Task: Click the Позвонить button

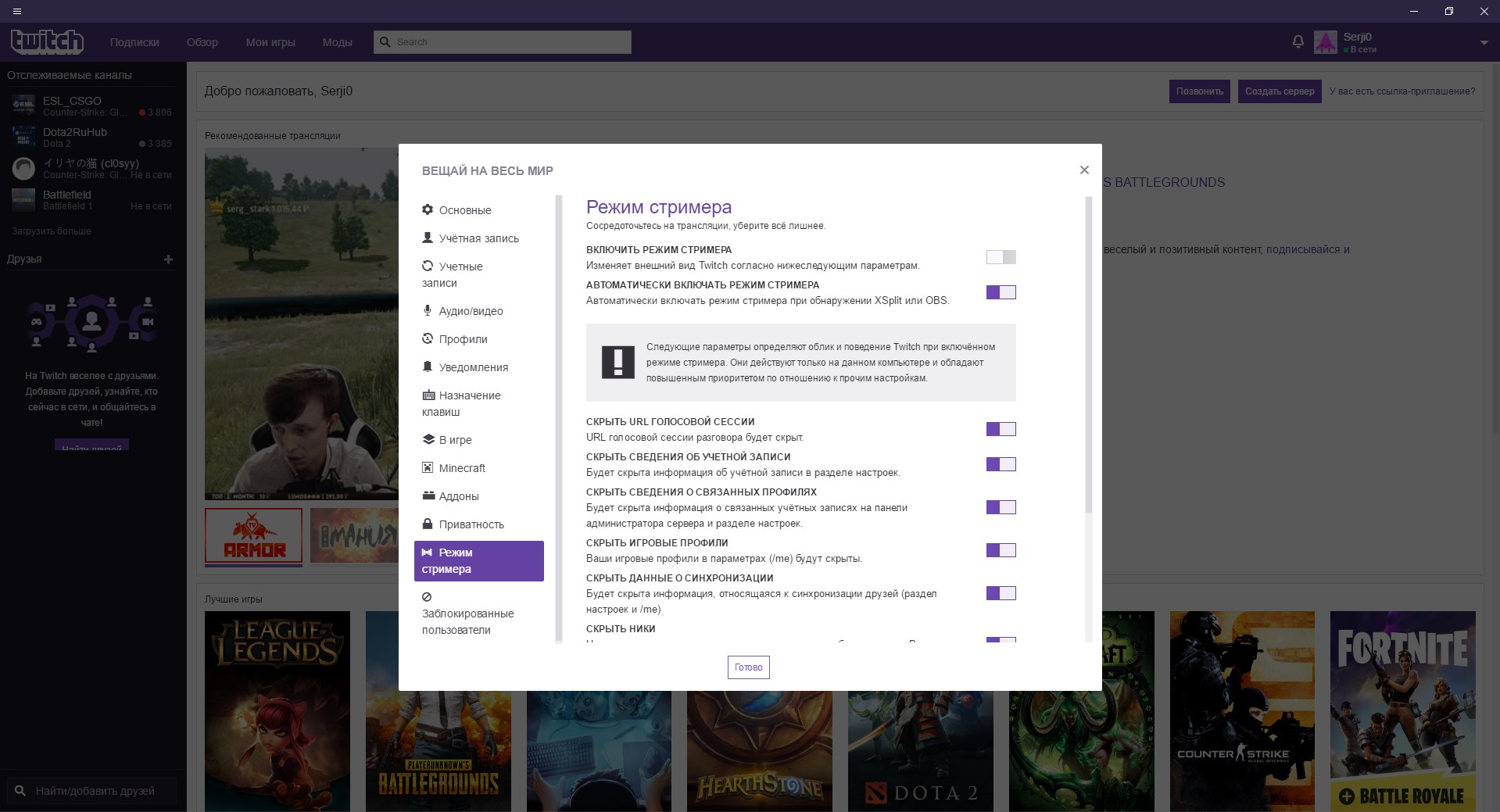Action: pyautogui.click(x=1200, y=91)
